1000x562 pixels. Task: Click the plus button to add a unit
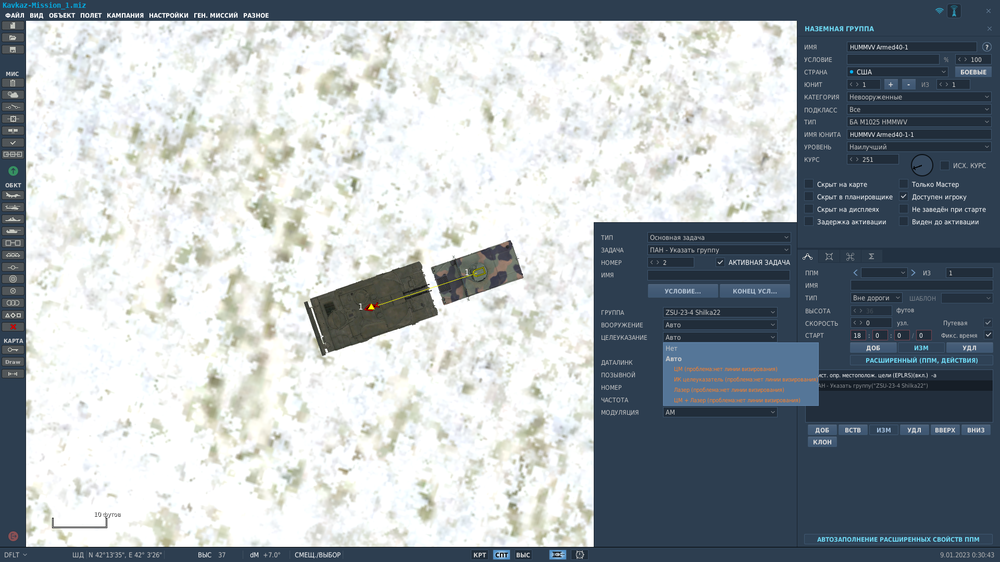(x=890, y=85)
